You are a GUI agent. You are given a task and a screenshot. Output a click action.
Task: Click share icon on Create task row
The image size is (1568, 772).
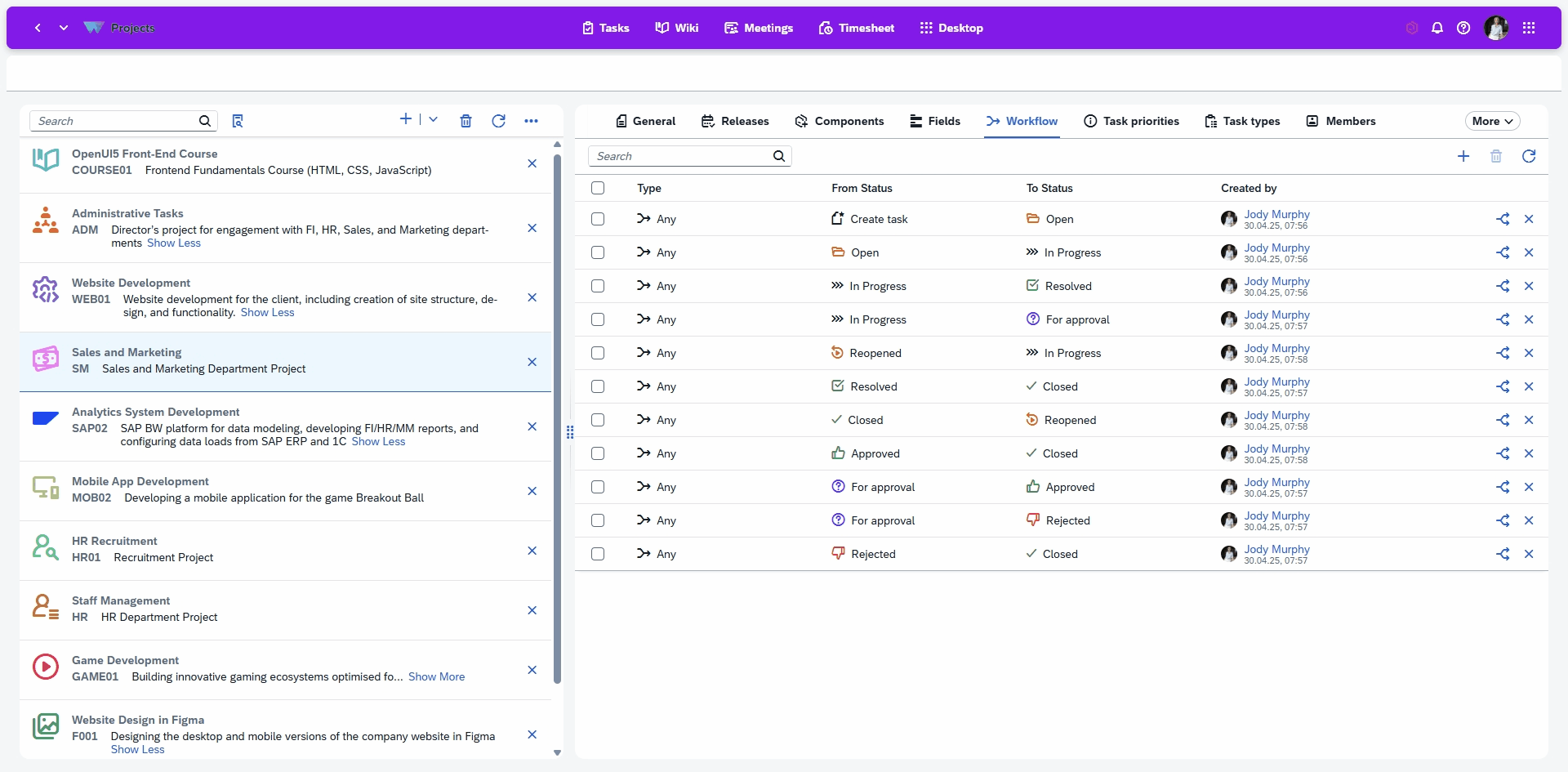[1503, 219]
